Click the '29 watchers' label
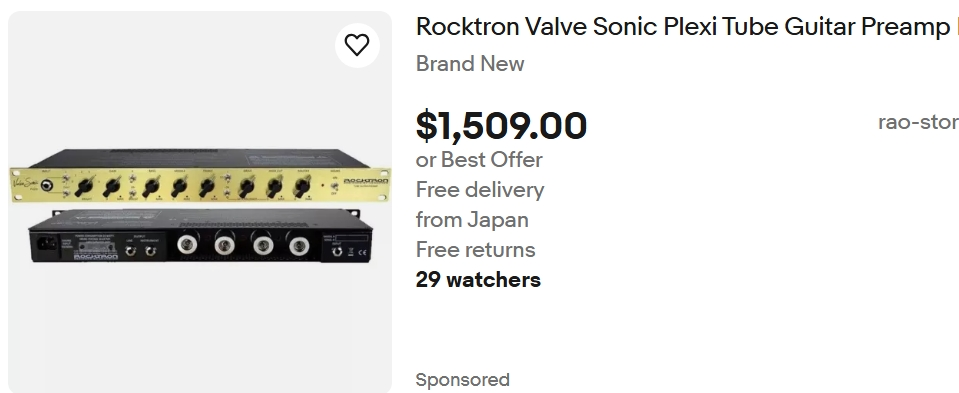This screenshot has height=393, width=959. coord(478,279)
